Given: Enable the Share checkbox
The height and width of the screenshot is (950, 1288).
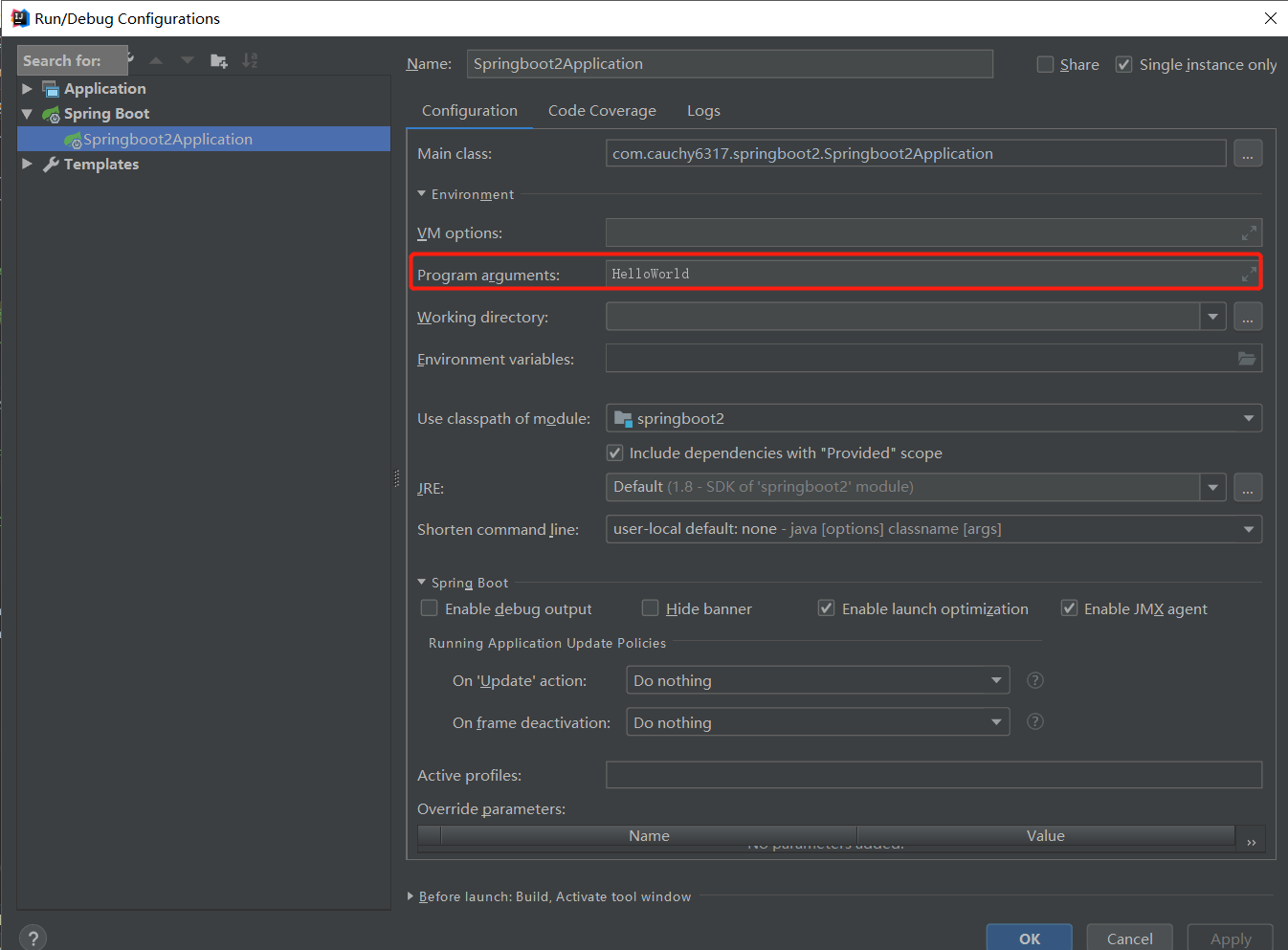Looking at the screenshot, I should tap(1046, 64).
